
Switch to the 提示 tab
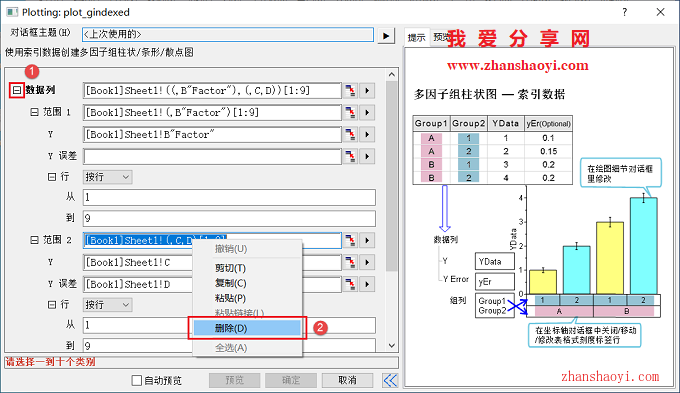(417, 38)
